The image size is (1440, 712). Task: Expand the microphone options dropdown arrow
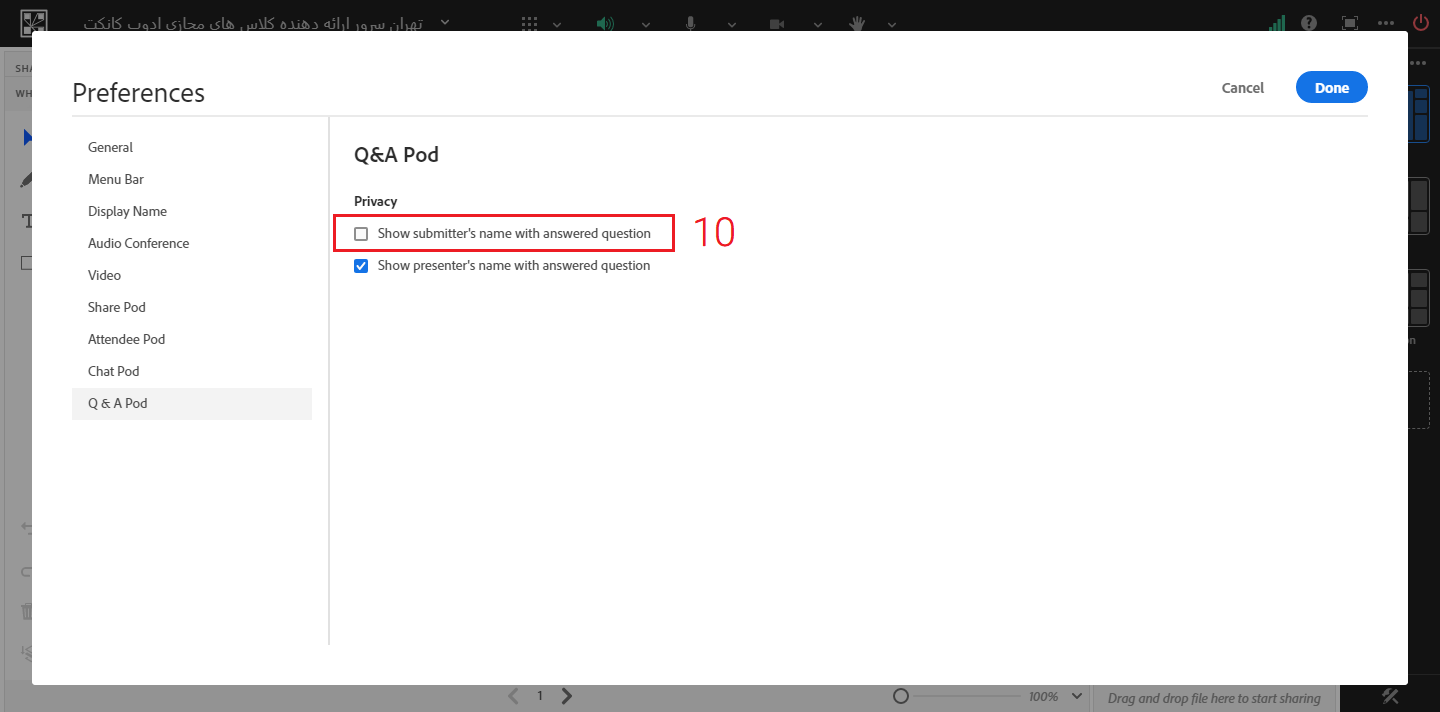(732, 24)
